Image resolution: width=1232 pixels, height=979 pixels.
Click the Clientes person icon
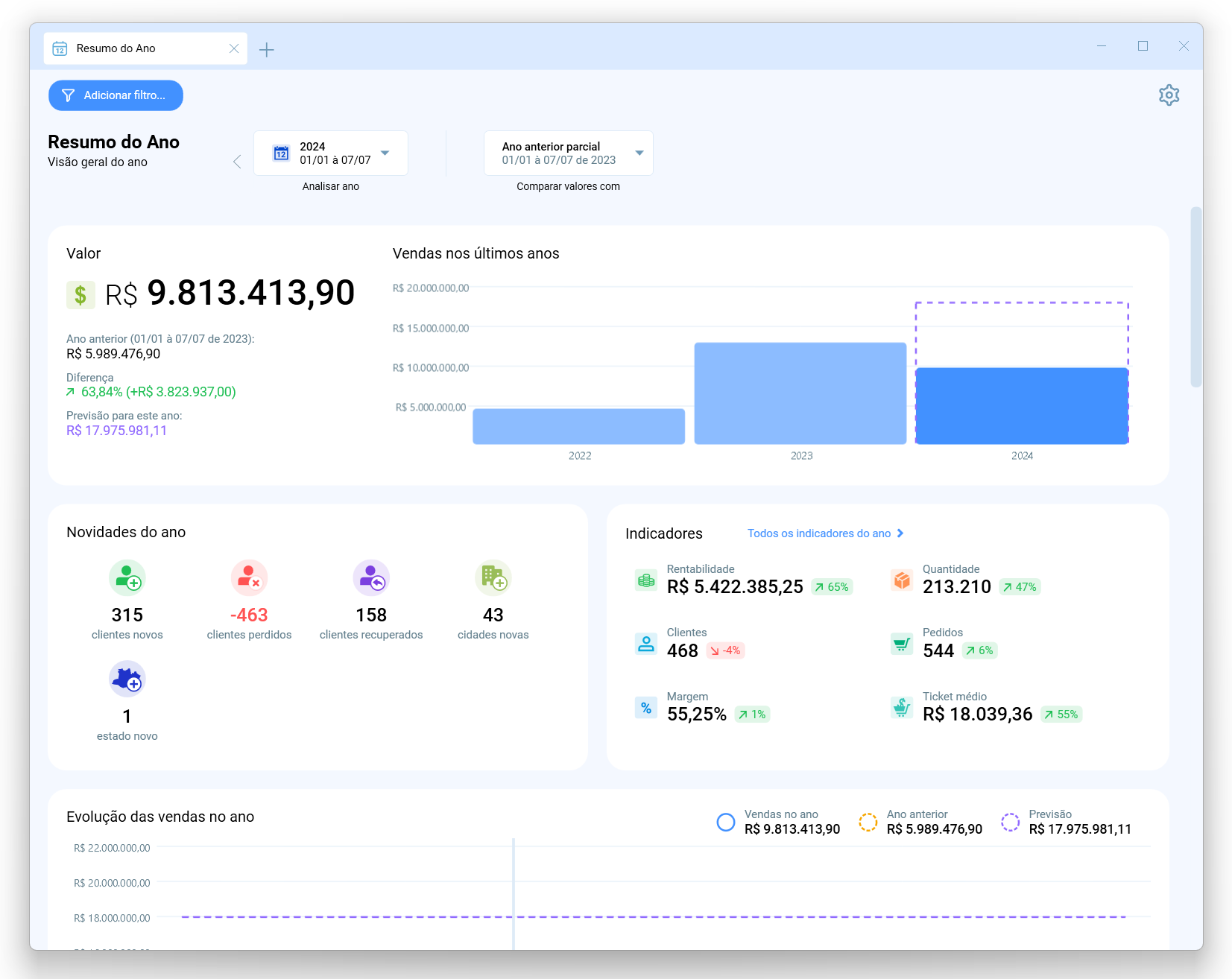646,644
